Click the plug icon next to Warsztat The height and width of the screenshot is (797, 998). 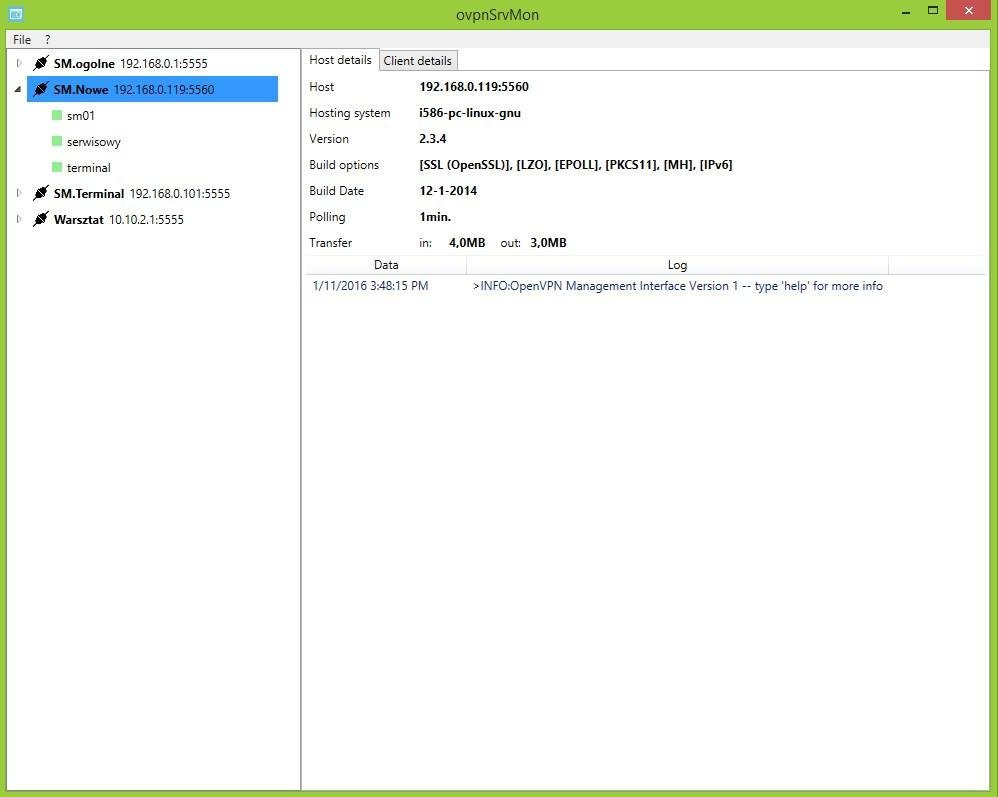pyautogui.click(x=41, y=219)
